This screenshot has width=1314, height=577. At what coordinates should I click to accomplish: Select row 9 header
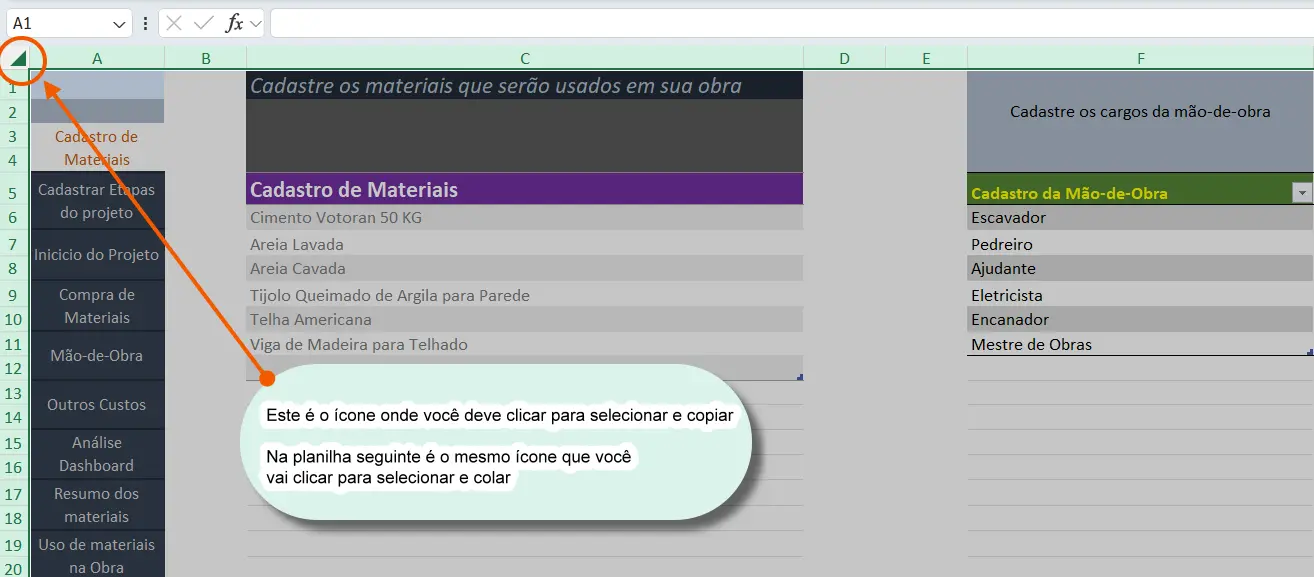point(14,295)
